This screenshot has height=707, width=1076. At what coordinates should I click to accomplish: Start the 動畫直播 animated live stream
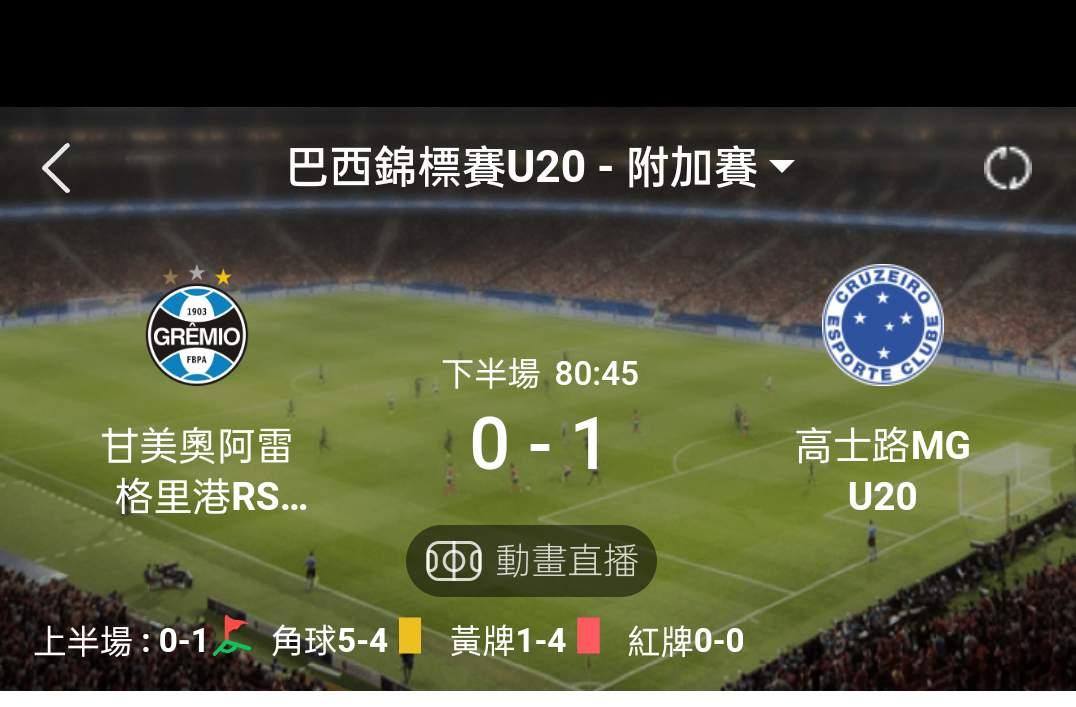point(531,561)
